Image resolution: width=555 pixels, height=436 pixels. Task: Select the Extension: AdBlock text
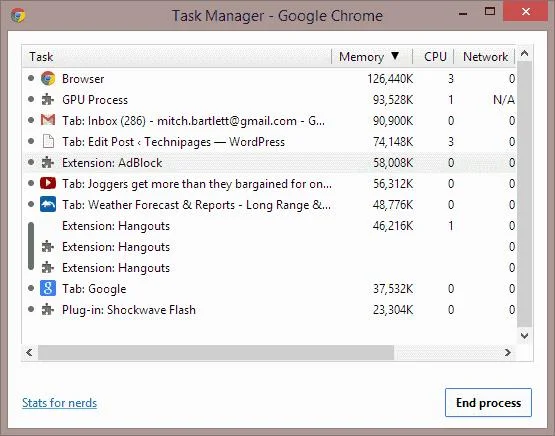tap(112, 163)
